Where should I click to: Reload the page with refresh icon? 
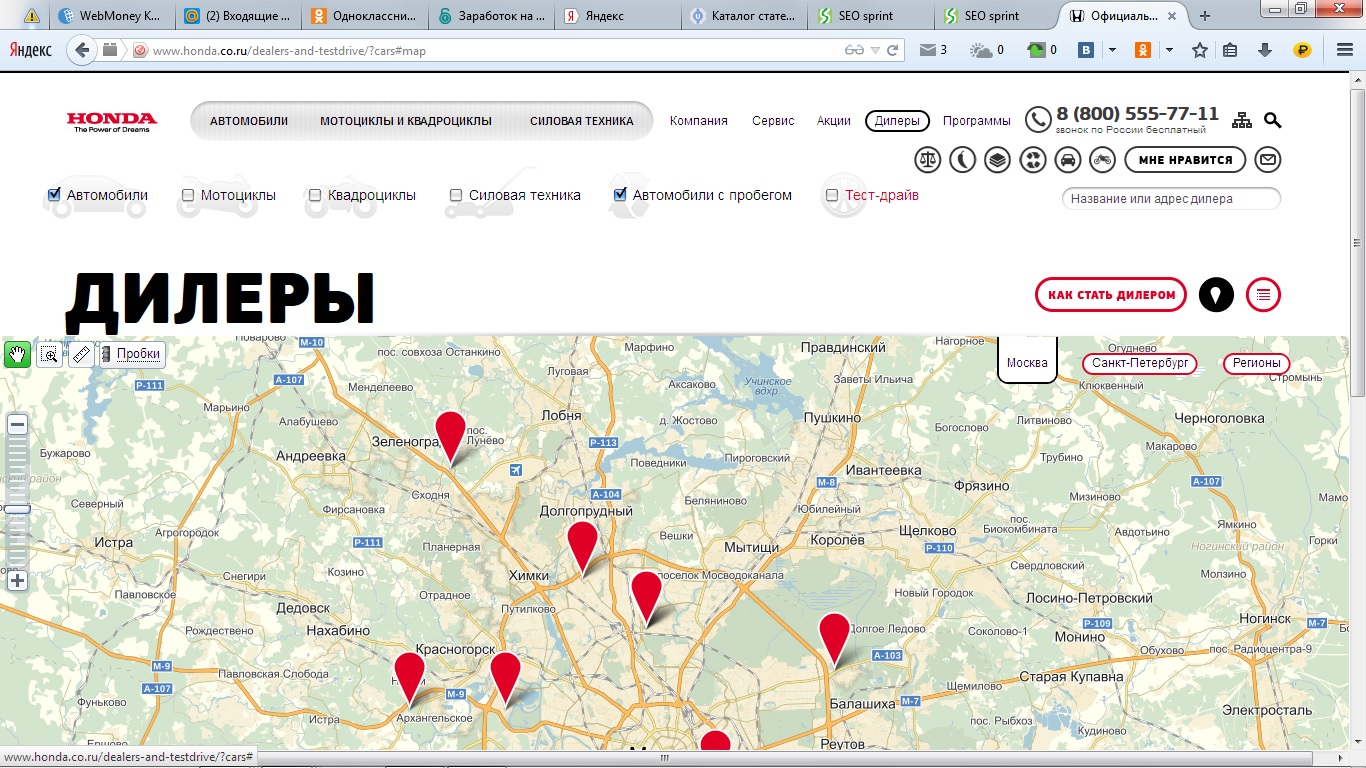893,50
